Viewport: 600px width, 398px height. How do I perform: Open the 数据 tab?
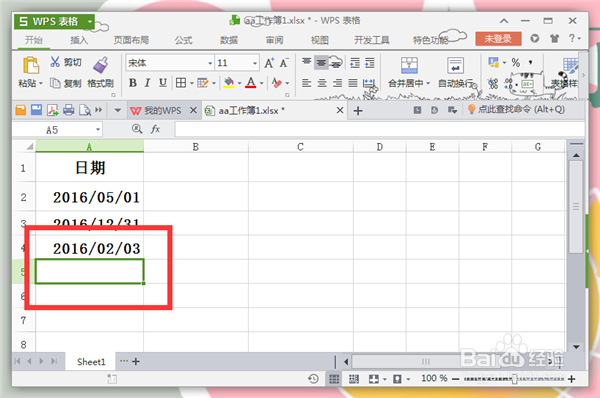click(229, 40)
